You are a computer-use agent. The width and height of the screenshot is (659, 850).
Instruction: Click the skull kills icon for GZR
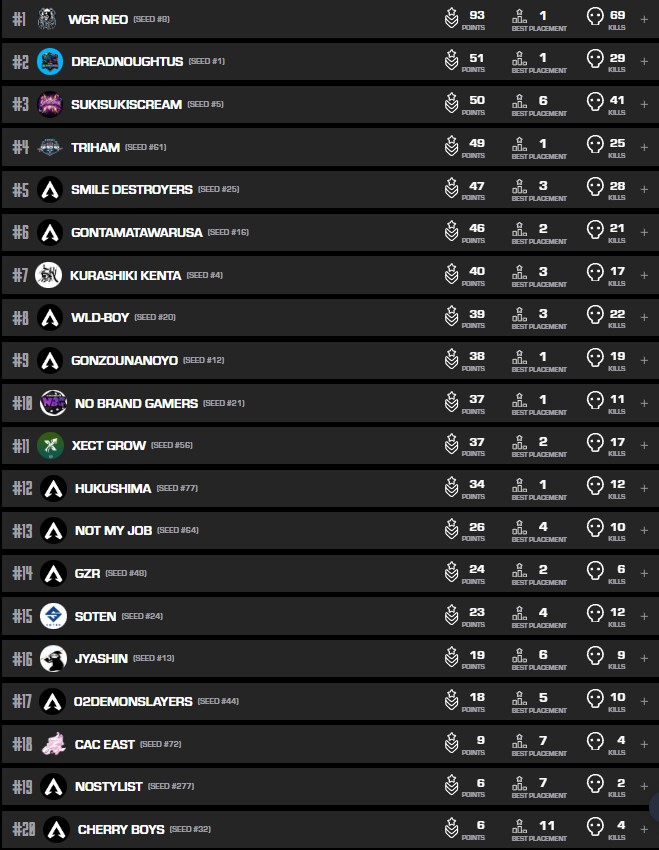[595, 573]
